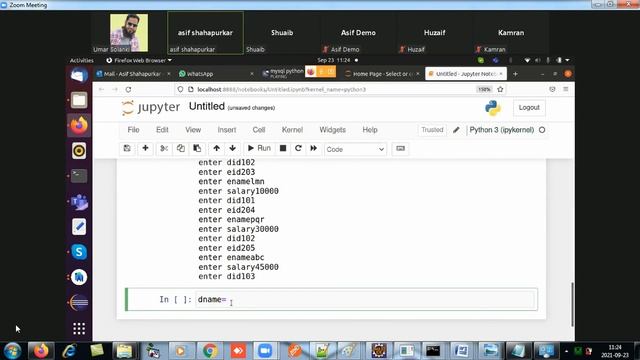This screenshot has height=360, width=640.
Task: Click the Sep 23 11:24 clock in Ubuntu bar
Action: [x=334, y=60]
